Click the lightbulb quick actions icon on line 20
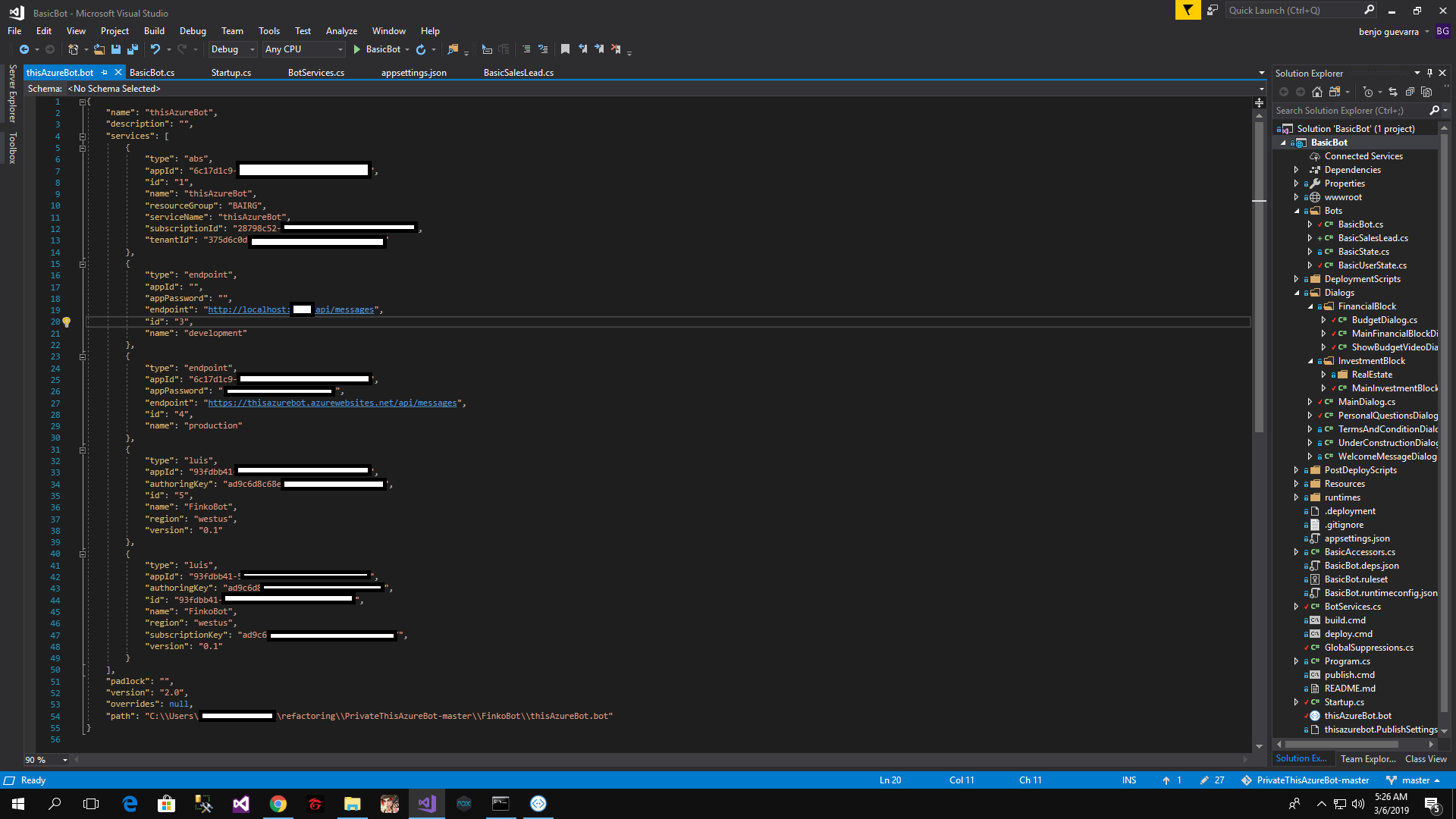Viewport: 1456px width, 819px height. pos(67,322)
